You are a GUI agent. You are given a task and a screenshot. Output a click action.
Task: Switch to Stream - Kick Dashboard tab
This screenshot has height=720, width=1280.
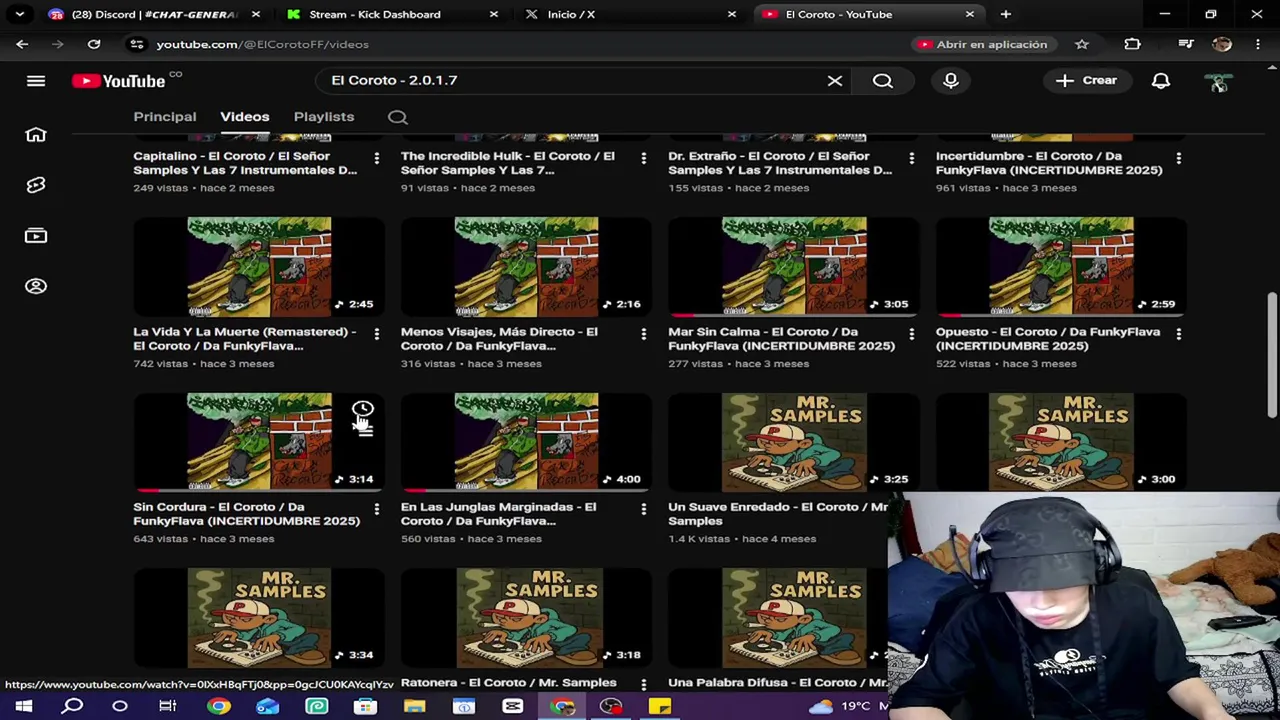pyautogui.click(x=390, y=14)
